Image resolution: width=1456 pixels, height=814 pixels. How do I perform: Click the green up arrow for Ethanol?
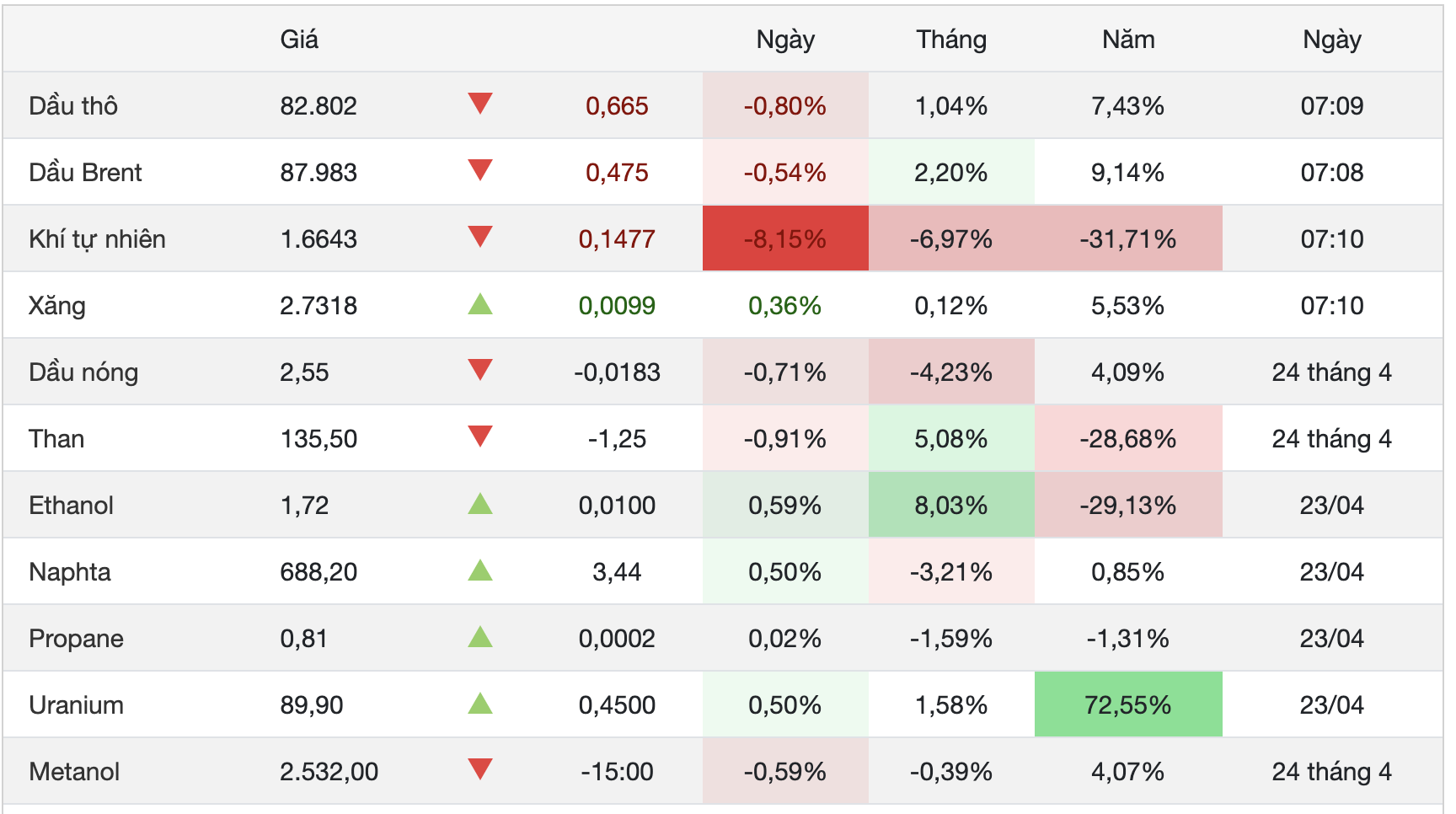(x=480, y=503)
